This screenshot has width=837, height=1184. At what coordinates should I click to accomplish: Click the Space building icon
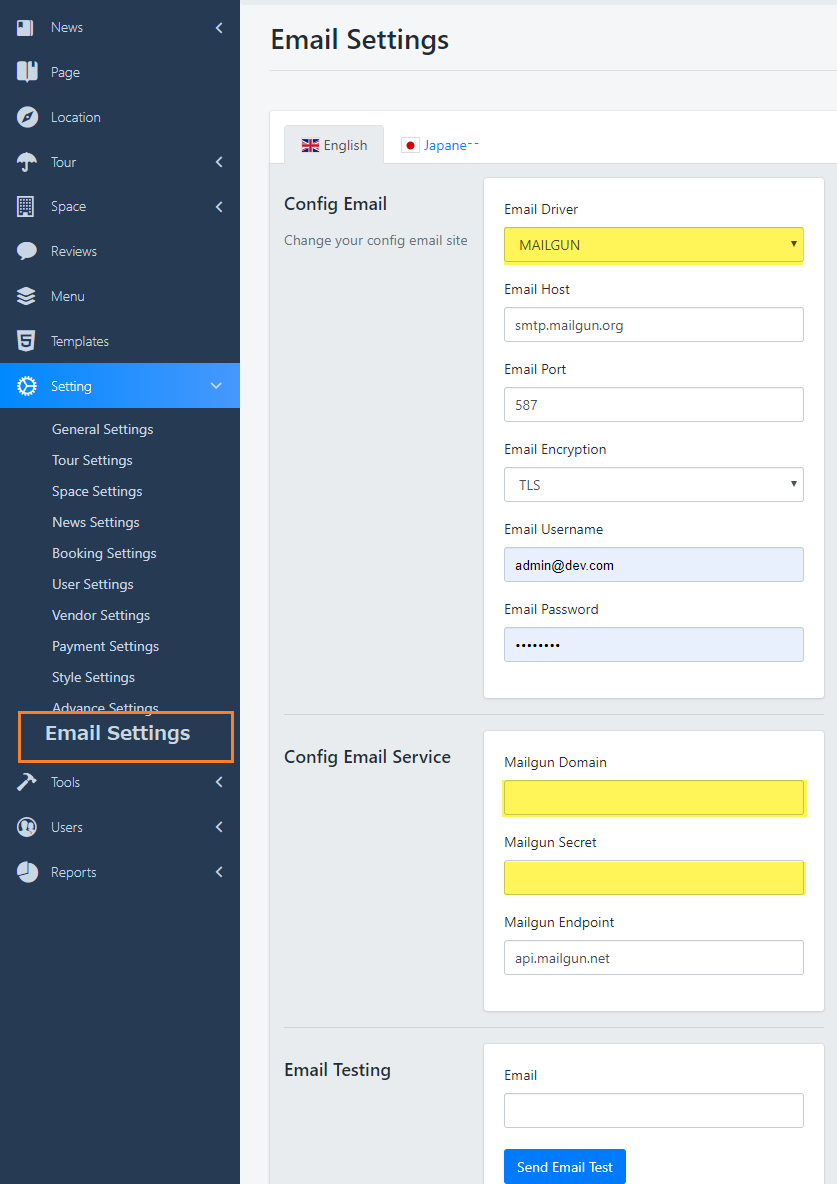[27, 207]
